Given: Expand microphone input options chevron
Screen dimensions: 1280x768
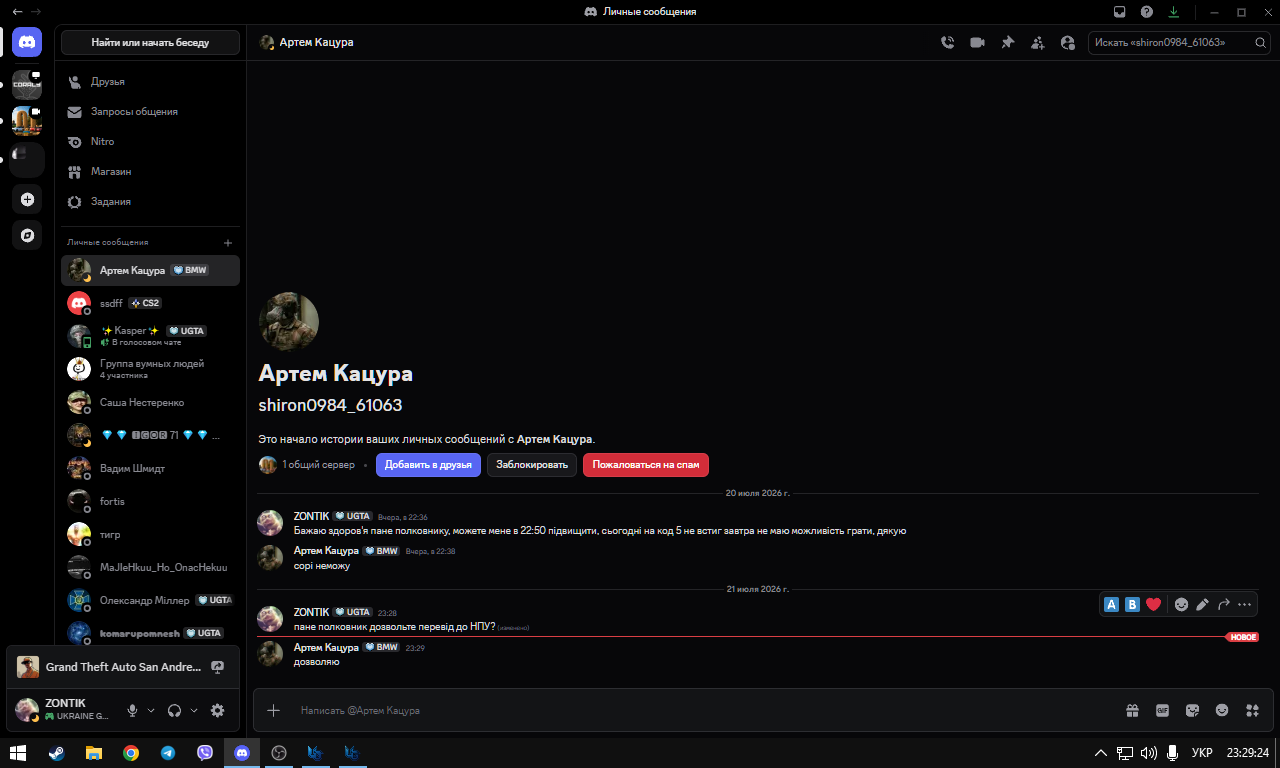Looking at the screenshot, I should (x=151, y=710).
